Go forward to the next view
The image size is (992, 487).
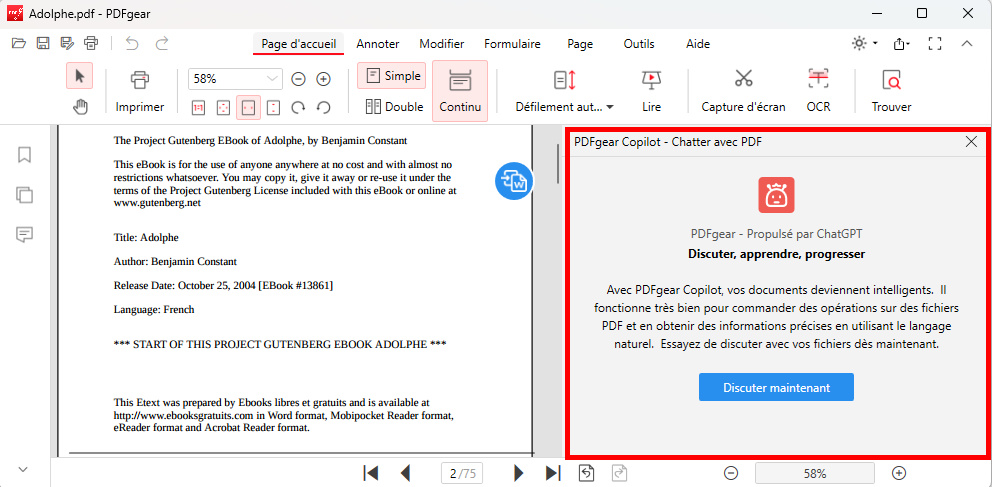coord(619,472)
